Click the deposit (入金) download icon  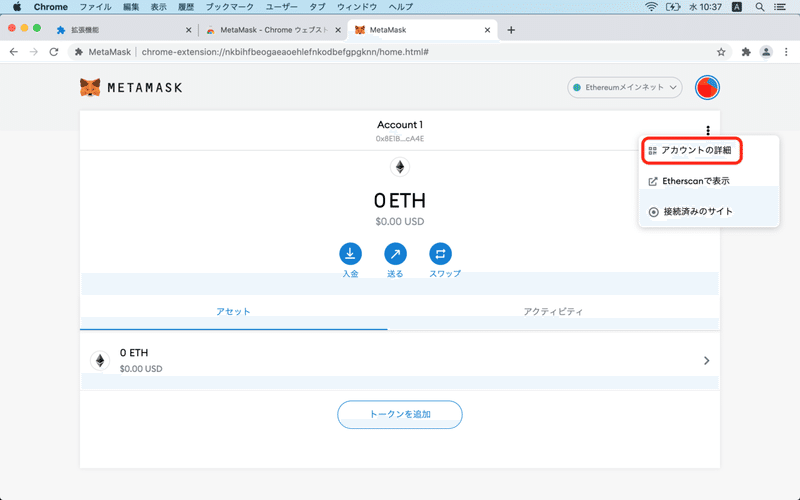tap(350, 254)
